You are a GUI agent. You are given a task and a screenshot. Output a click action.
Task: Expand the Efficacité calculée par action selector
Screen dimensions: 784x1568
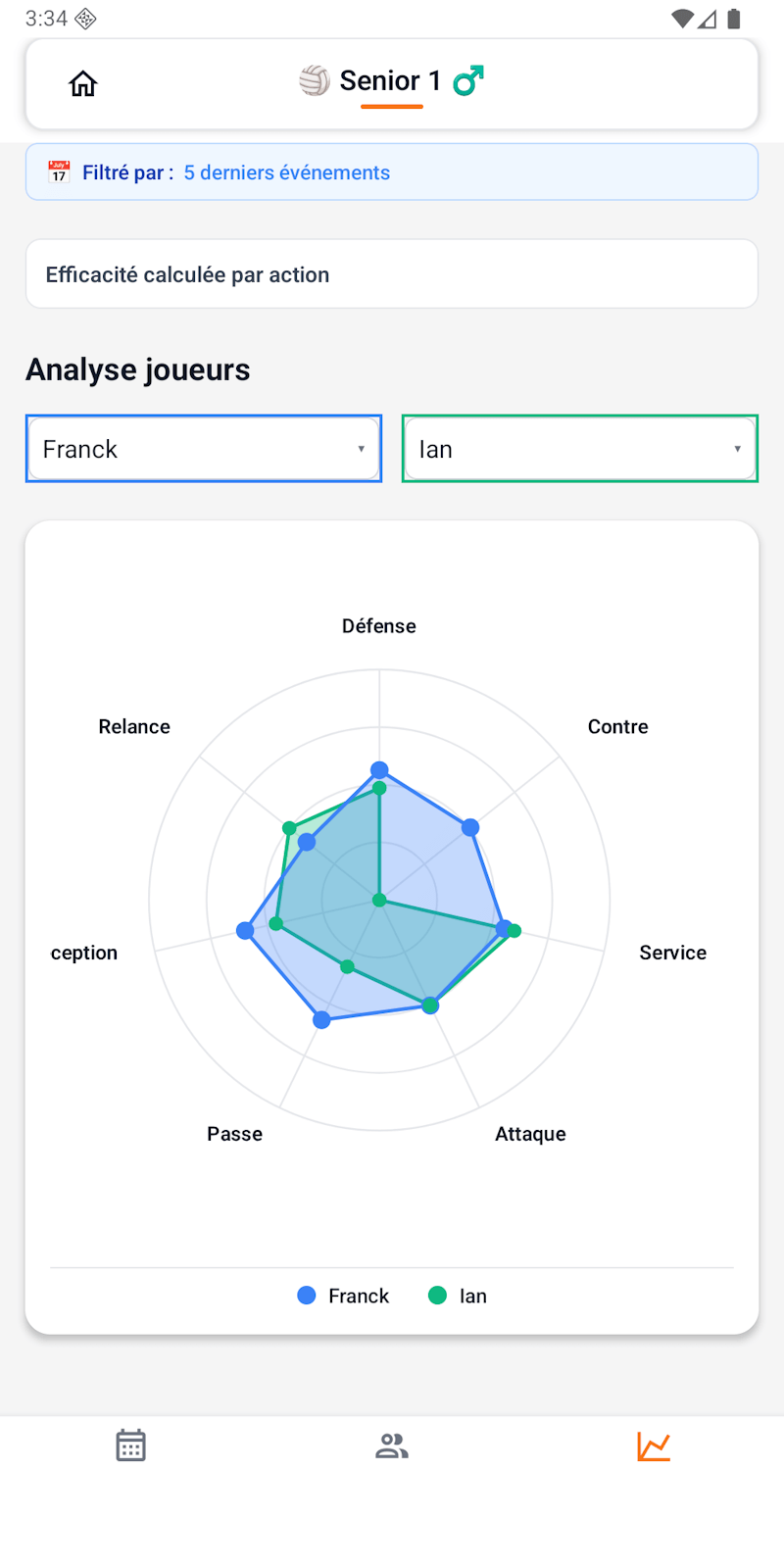(x=392, y=274)
